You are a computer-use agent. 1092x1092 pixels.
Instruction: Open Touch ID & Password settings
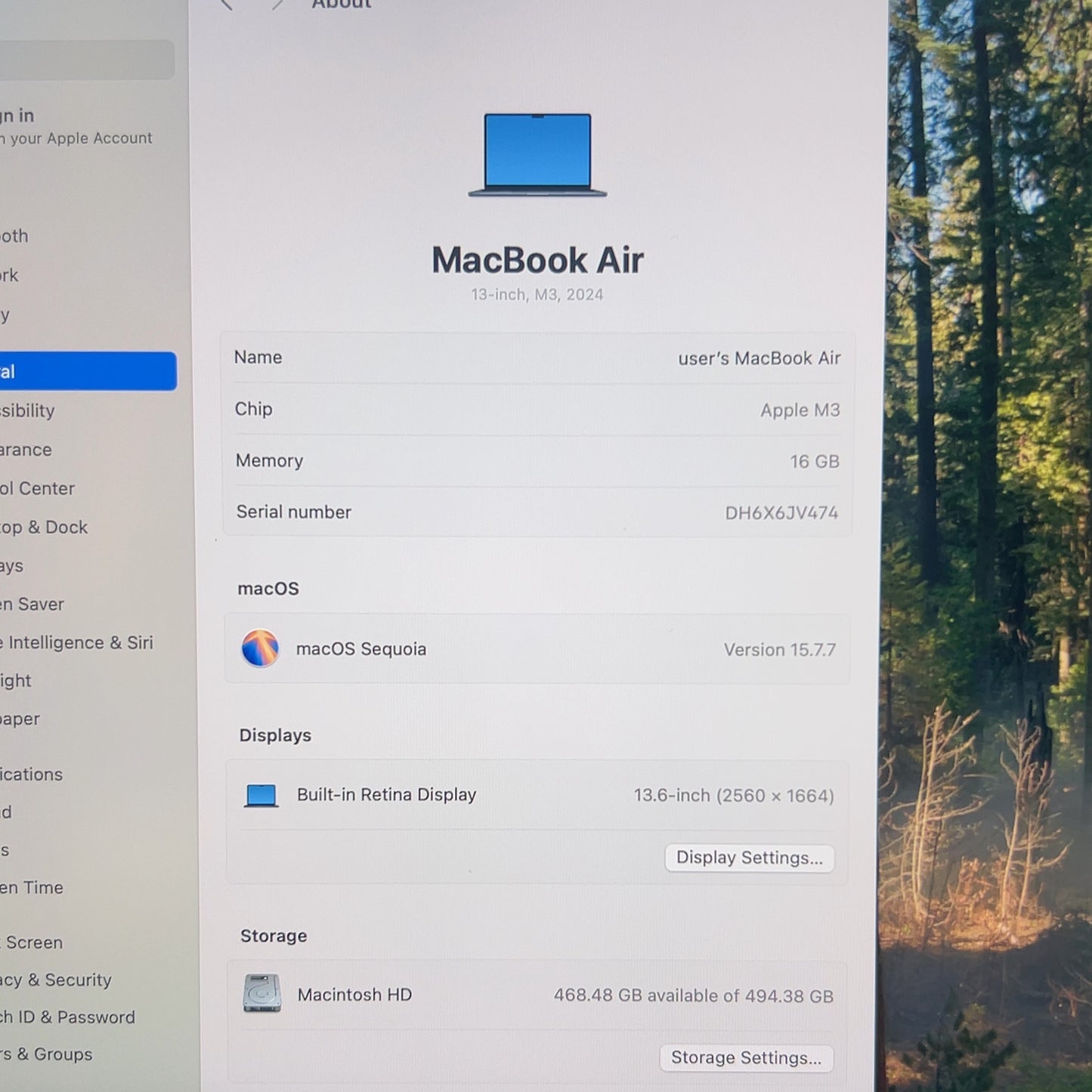tap(67, 1017)
